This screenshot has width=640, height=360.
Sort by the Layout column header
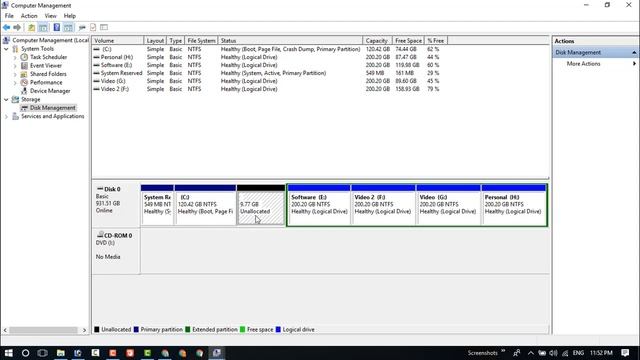point(155,40)
